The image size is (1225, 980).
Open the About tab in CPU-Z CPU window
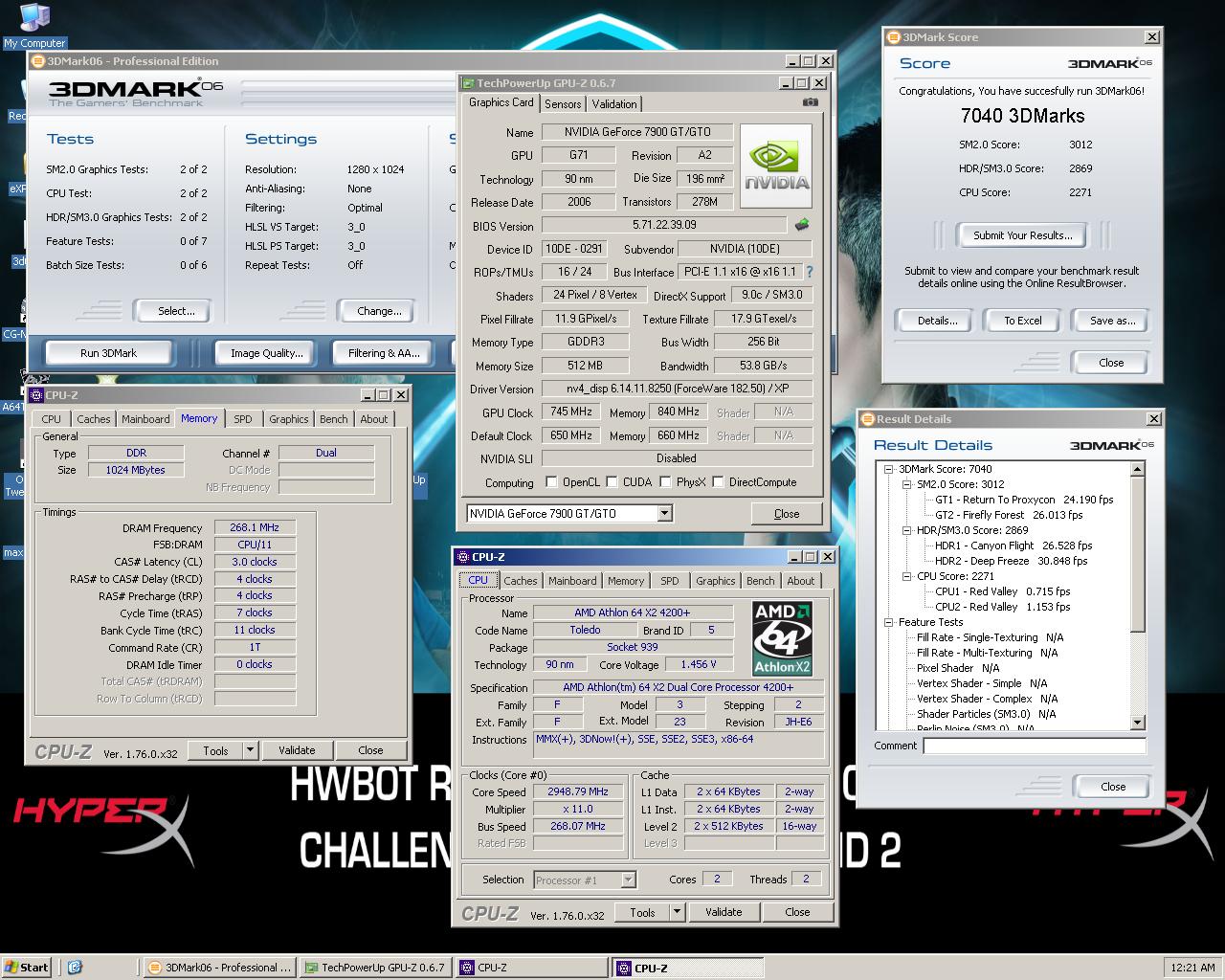(800, 581)
